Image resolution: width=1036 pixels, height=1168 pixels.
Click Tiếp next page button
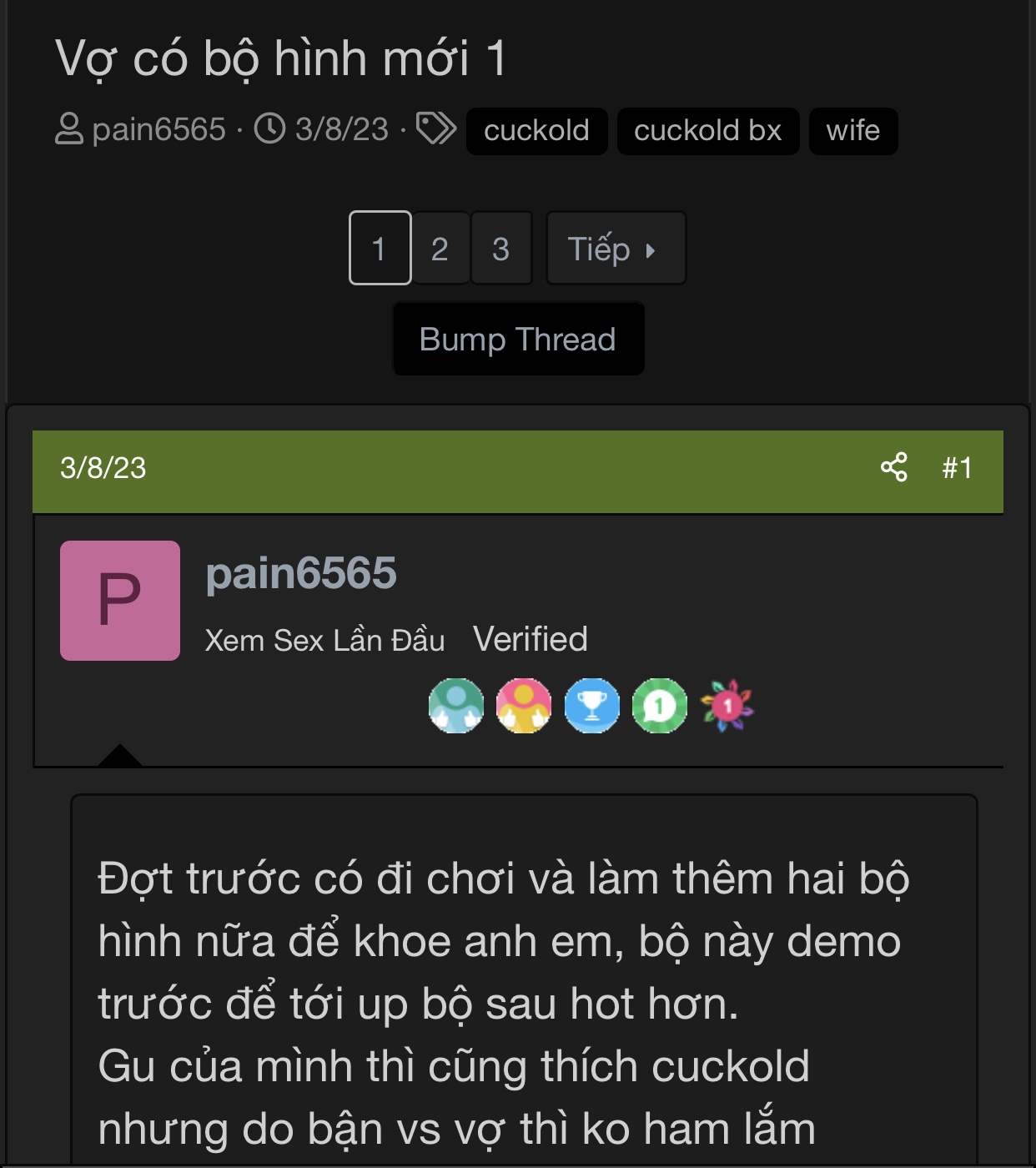(616, 248)
